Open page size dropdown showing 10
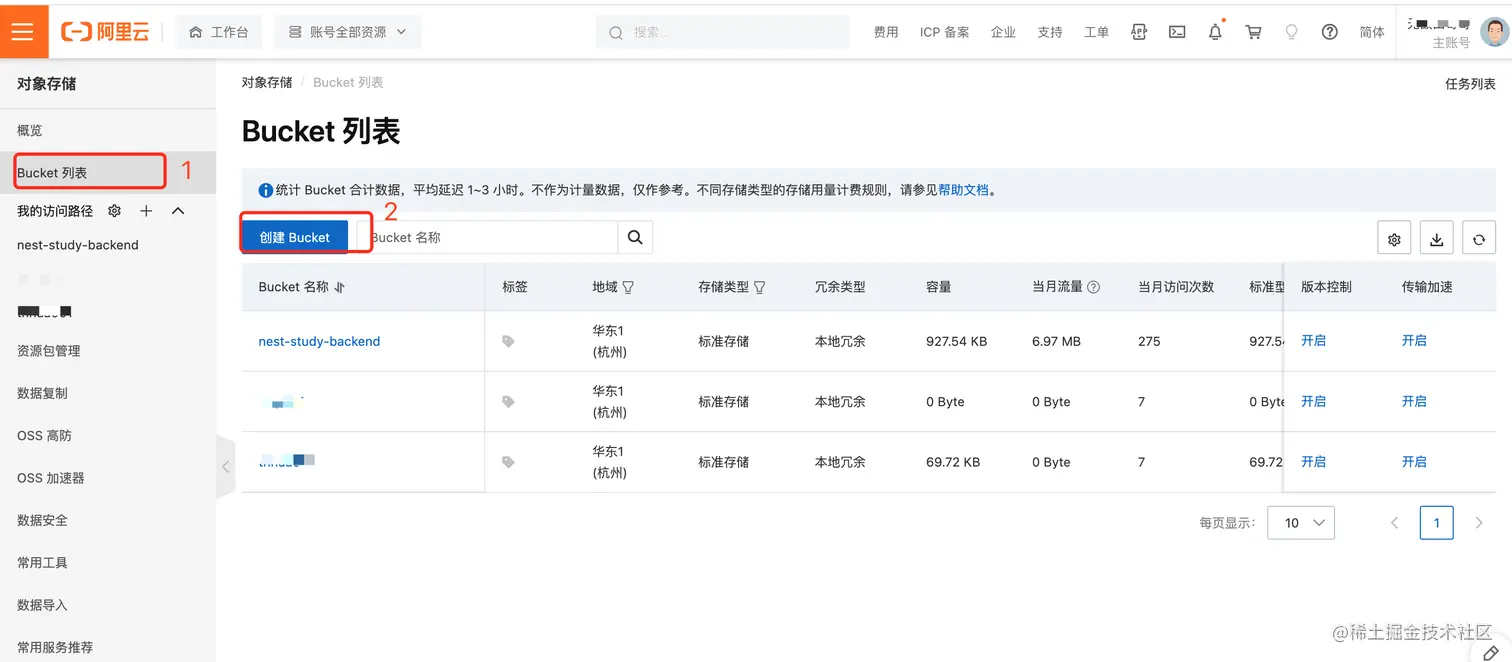The height and width of the screenshot is (662, 1512). coord(1301,522)
